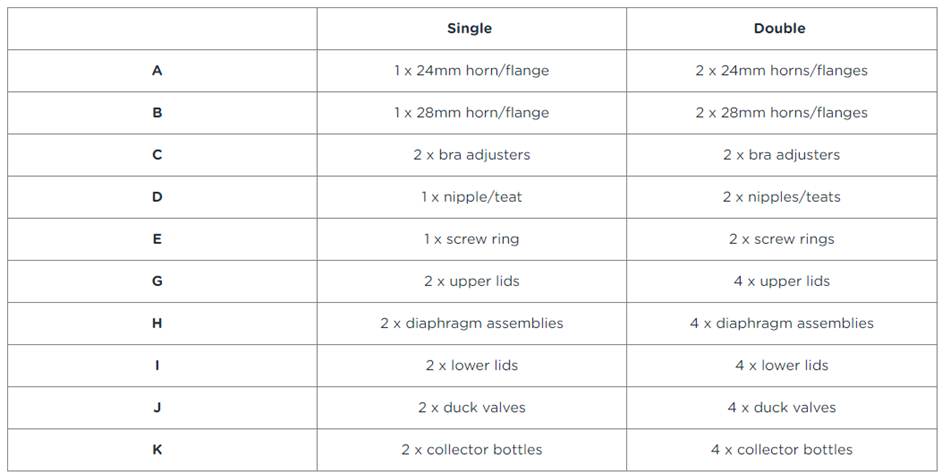Select row label B
942x475 pixels.
(157, 113)
